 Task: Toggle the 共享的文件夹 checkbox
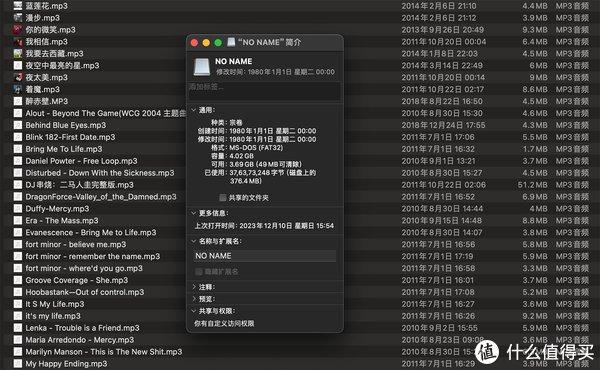point(223,198)
